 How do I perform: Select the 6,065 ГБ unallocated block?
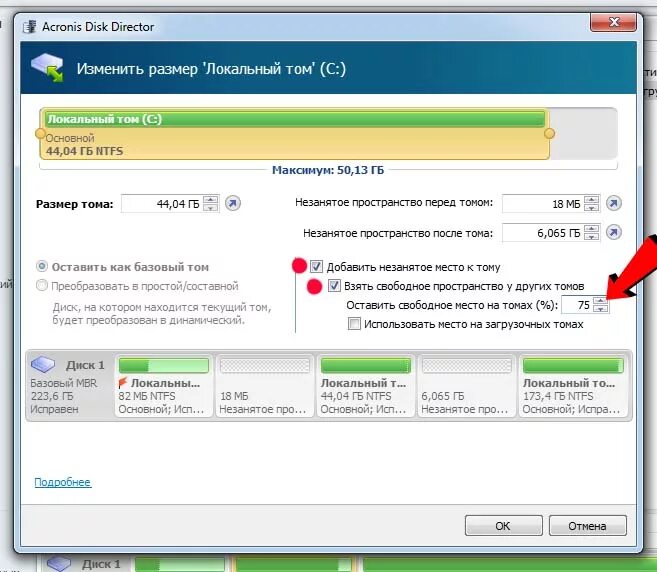(x=466, y=386)
